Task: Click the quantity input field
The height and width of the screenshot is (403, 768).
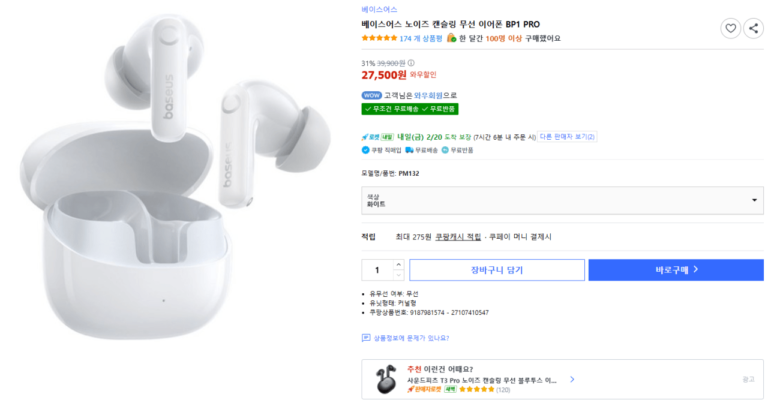Action: pos(377,270)
